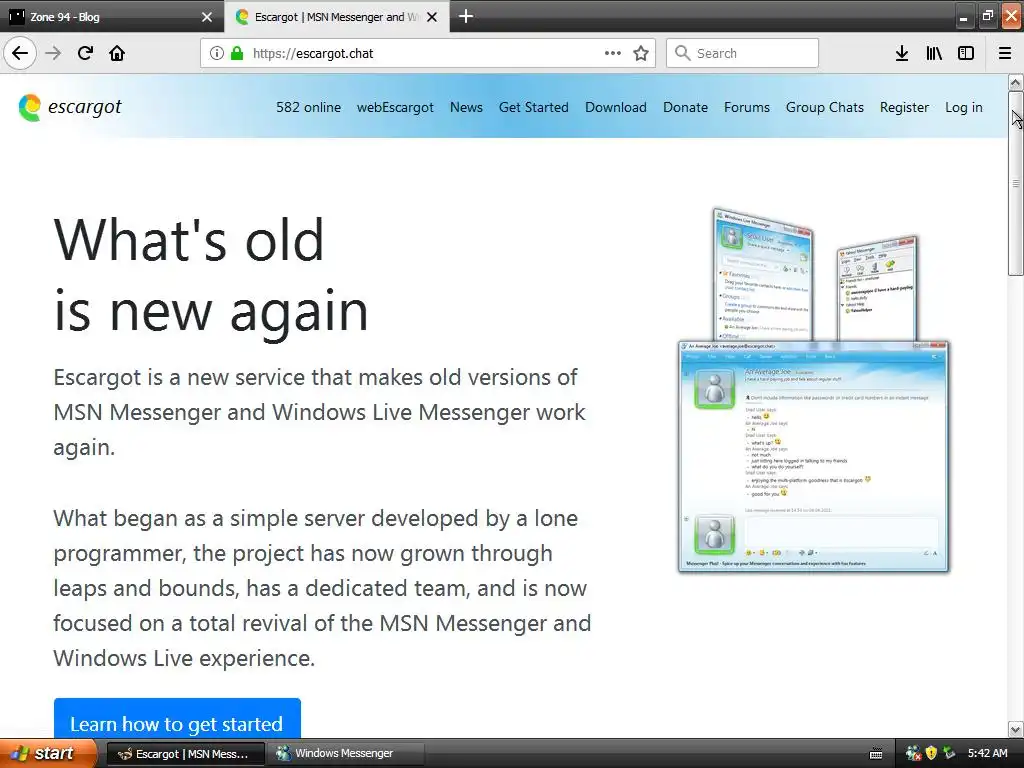Show site information icon in address bar
This screenshot has height=768, width=1024.
(x=217, y=53)
